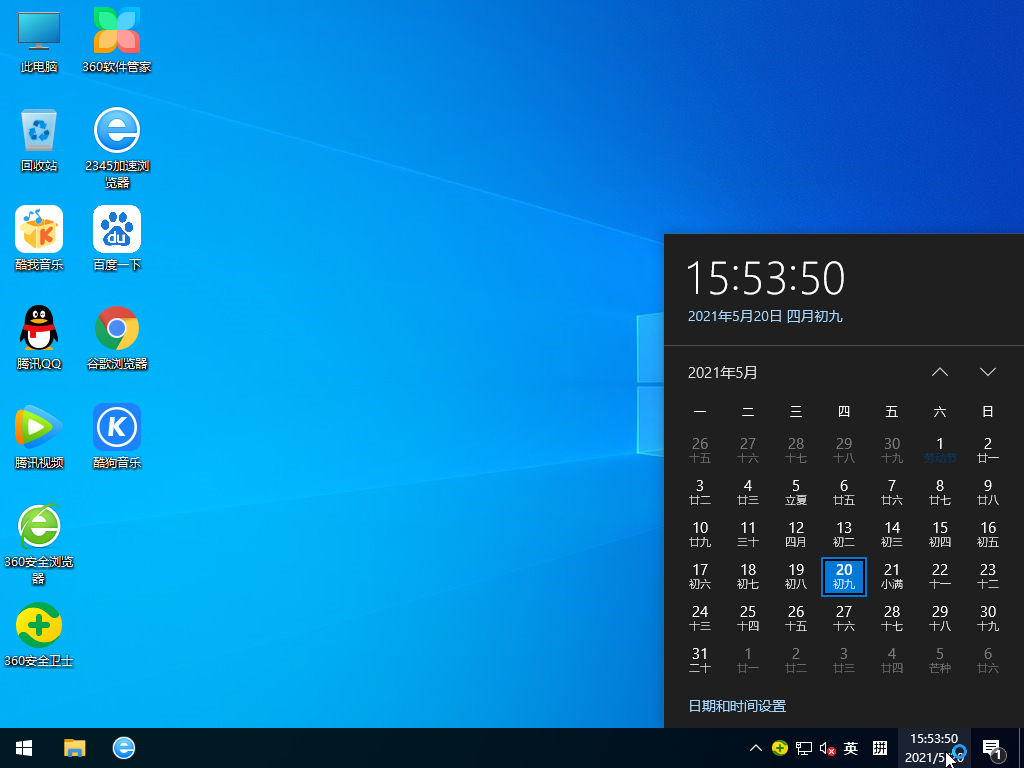Select May 3 廿二 in calendar
Image resolution: width=1024 pixels, height=768 pixels.
coord(700,492)
